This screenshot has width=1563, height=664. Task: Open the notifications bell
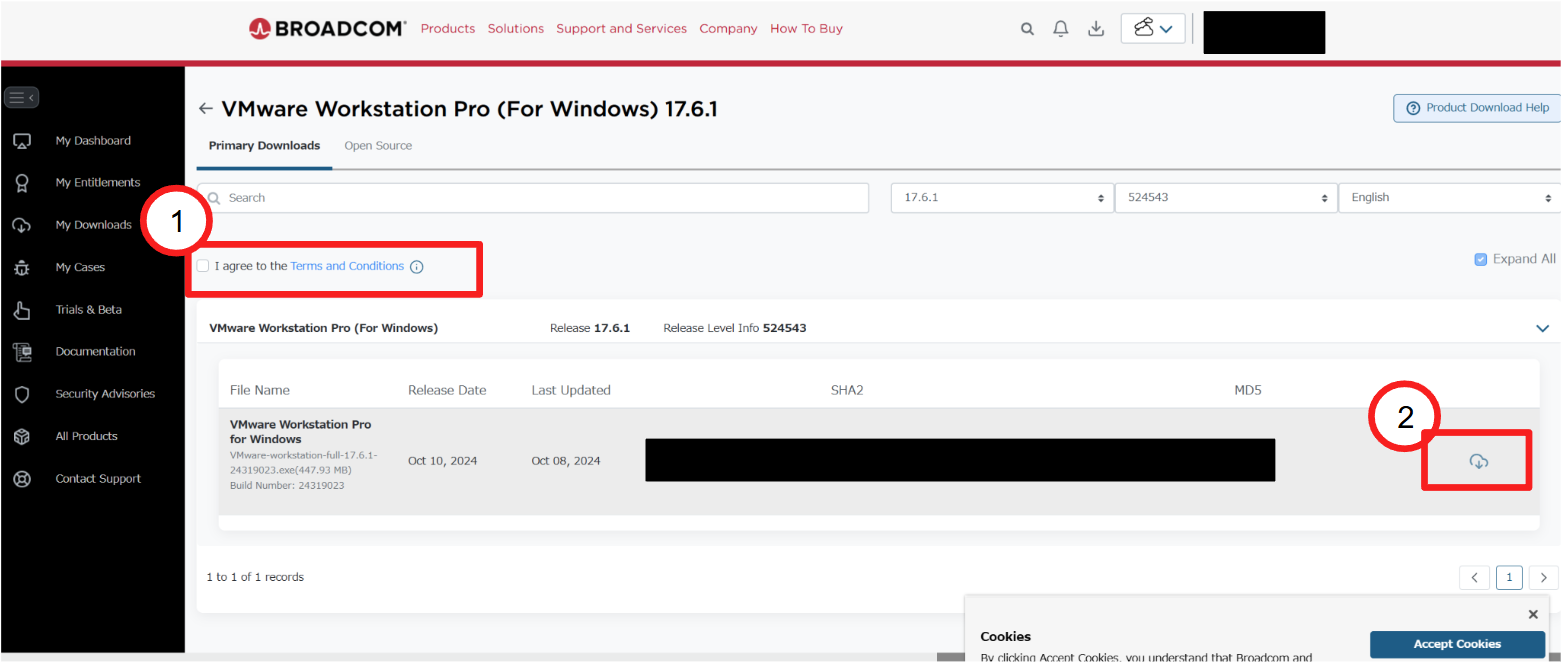click(1060, 28)
